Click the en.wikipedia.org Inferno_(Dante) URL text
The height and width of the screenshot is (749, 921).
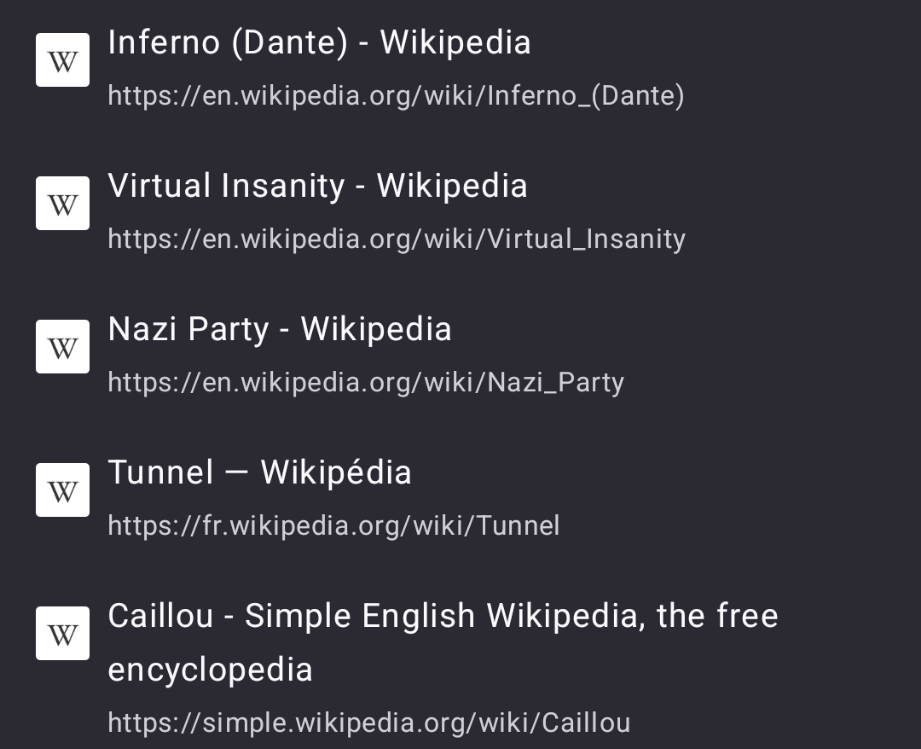tap(396, 96)
